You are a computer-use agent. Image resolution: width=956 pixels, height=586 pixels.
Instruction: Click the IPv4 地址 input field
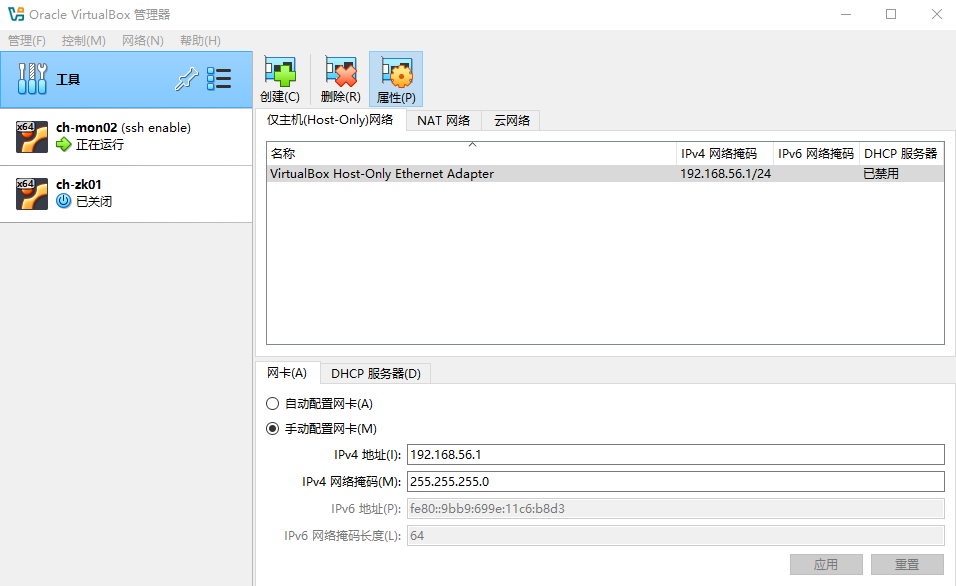676,455
